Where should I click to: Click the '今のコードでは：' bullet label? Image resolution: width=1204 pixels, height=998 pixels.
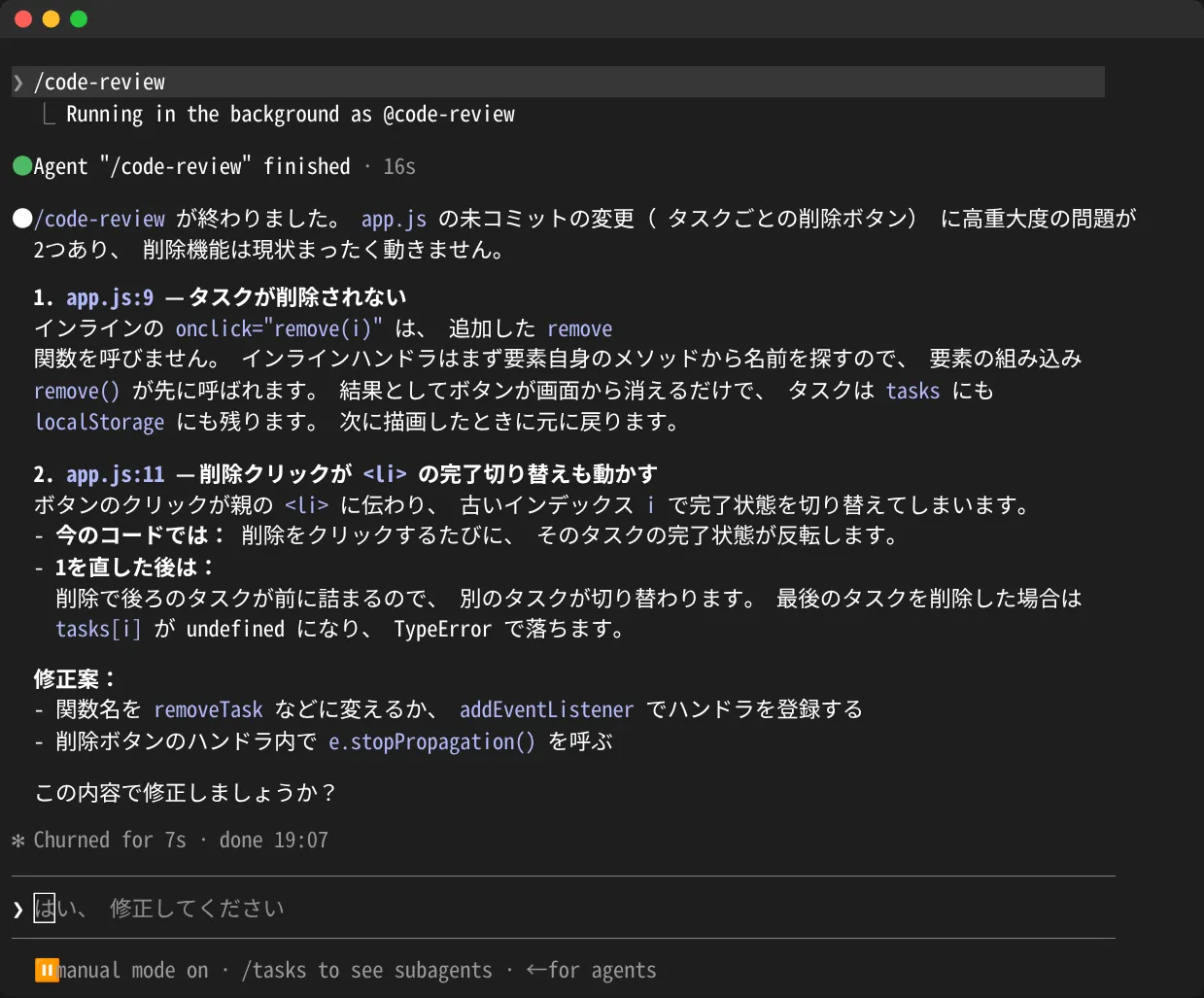pos(141,535)
